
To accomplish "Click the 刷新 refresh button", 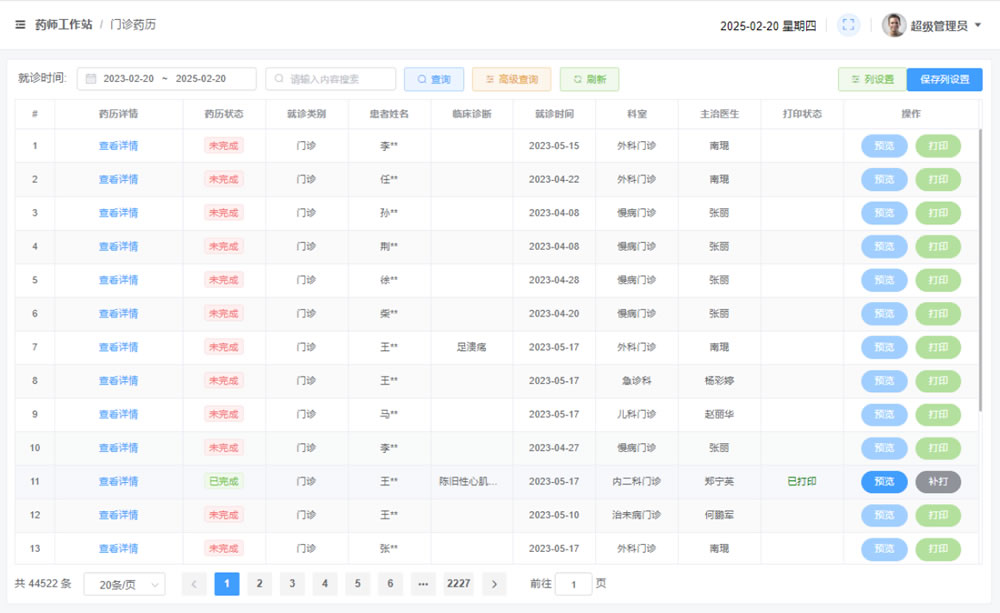I will [589, 79].
